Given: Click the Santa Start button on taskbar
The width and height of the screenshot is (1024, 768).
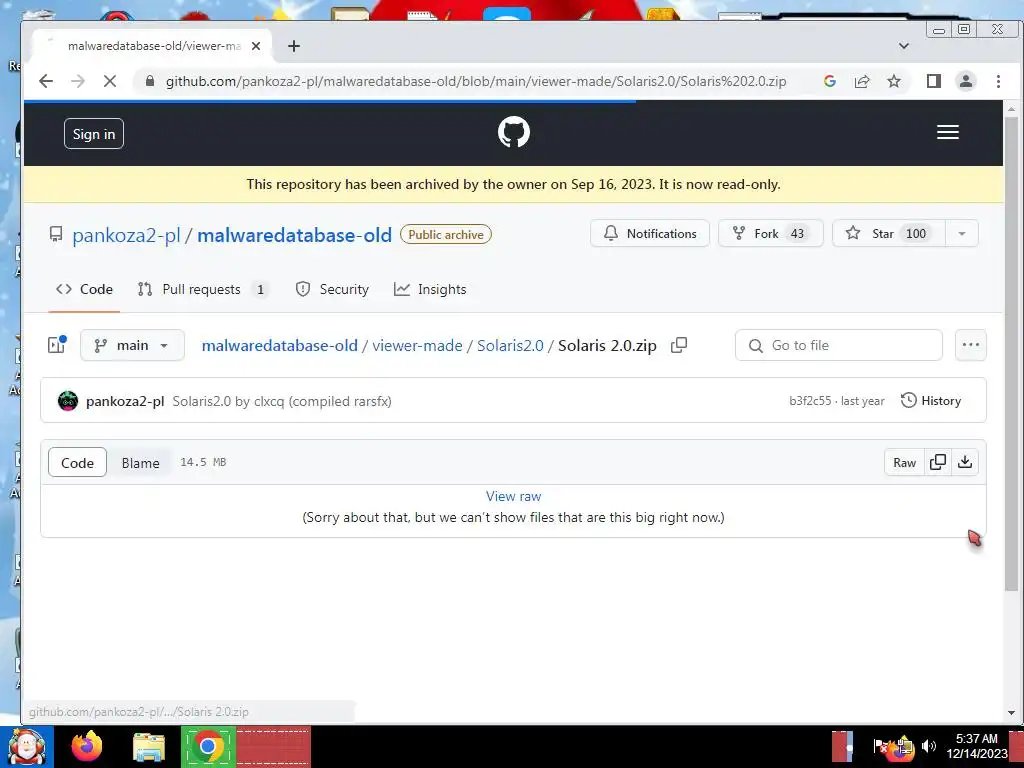Looking at the screenshot, I should (x=26, y=746).
